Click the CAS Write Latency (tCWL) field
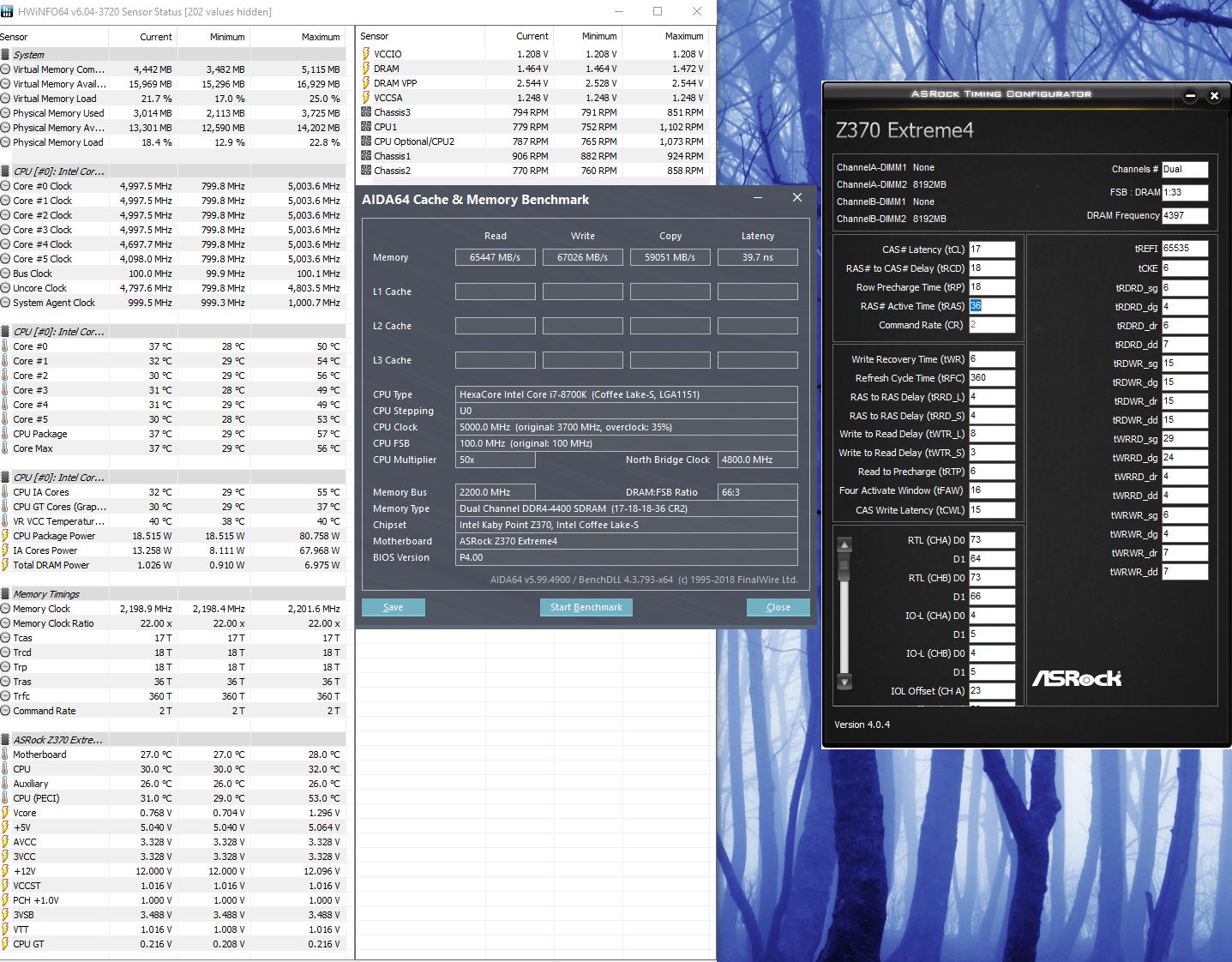The height and width of the screenshot is (962, 1232). tap(992, 510)
